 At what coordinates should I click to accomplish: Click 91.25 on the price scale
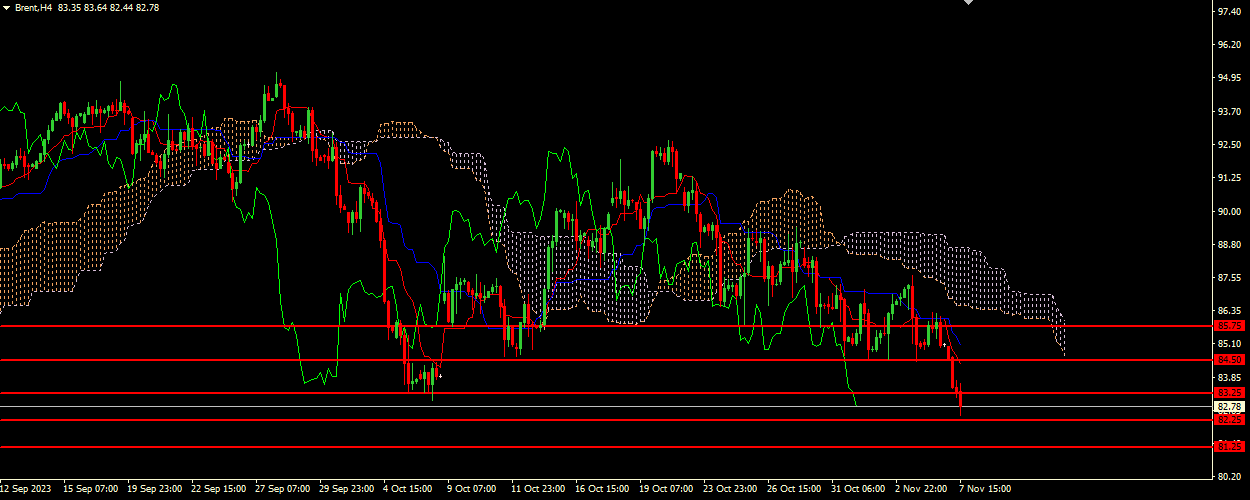tap(1229, 178)
